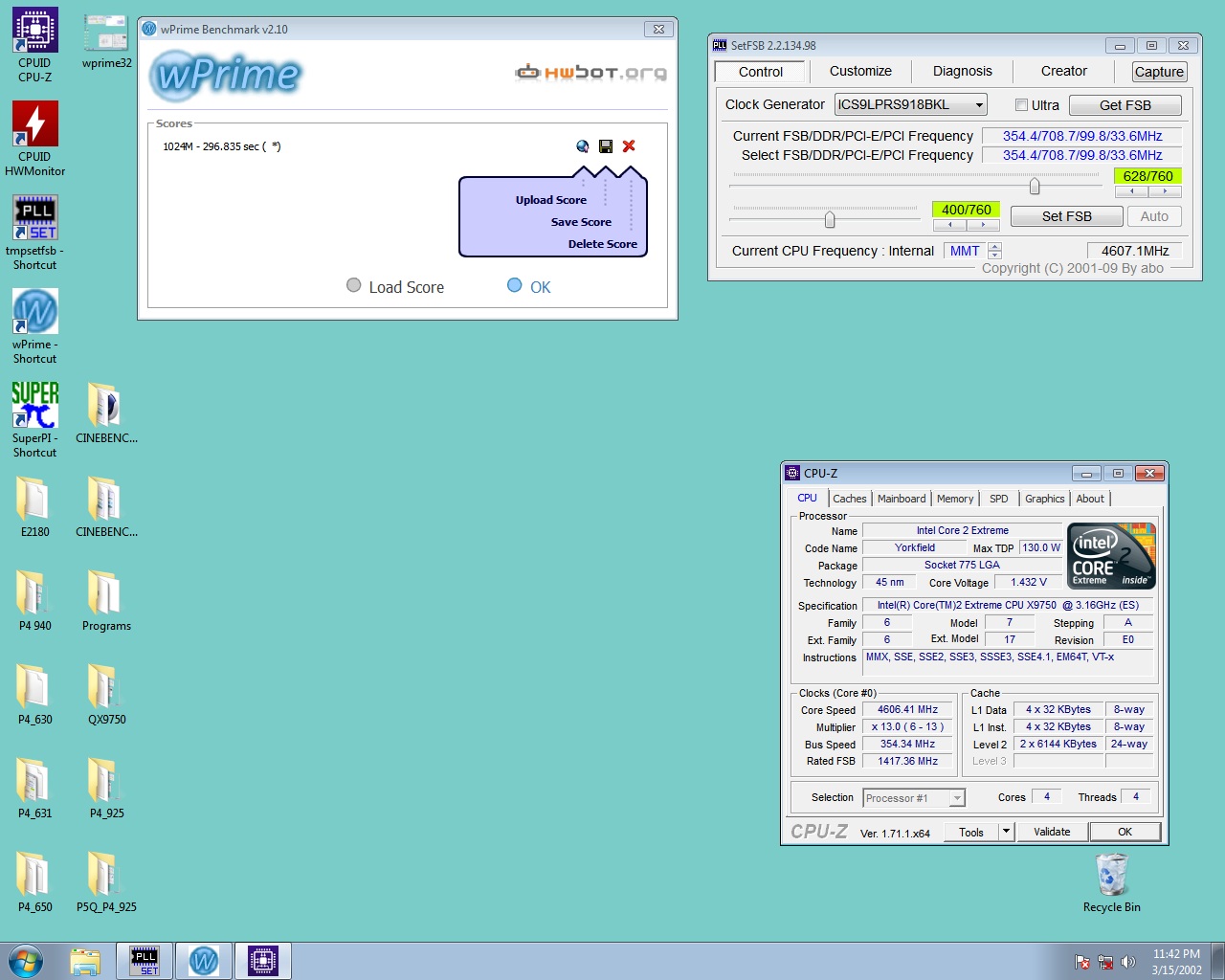Click the MMT frequency stepper arrows

[x=995, y=251]
